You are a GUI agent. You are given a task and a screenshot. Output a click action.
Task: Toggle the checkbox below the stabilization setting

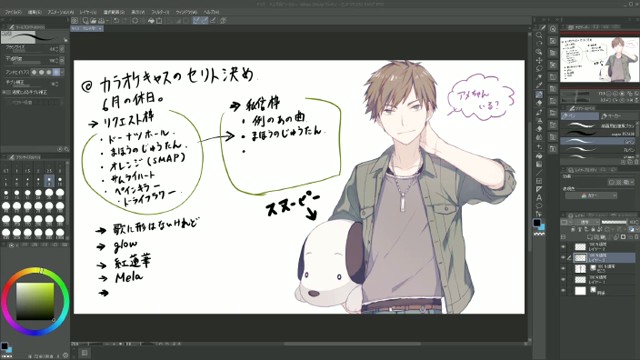[x=4, y=92]
